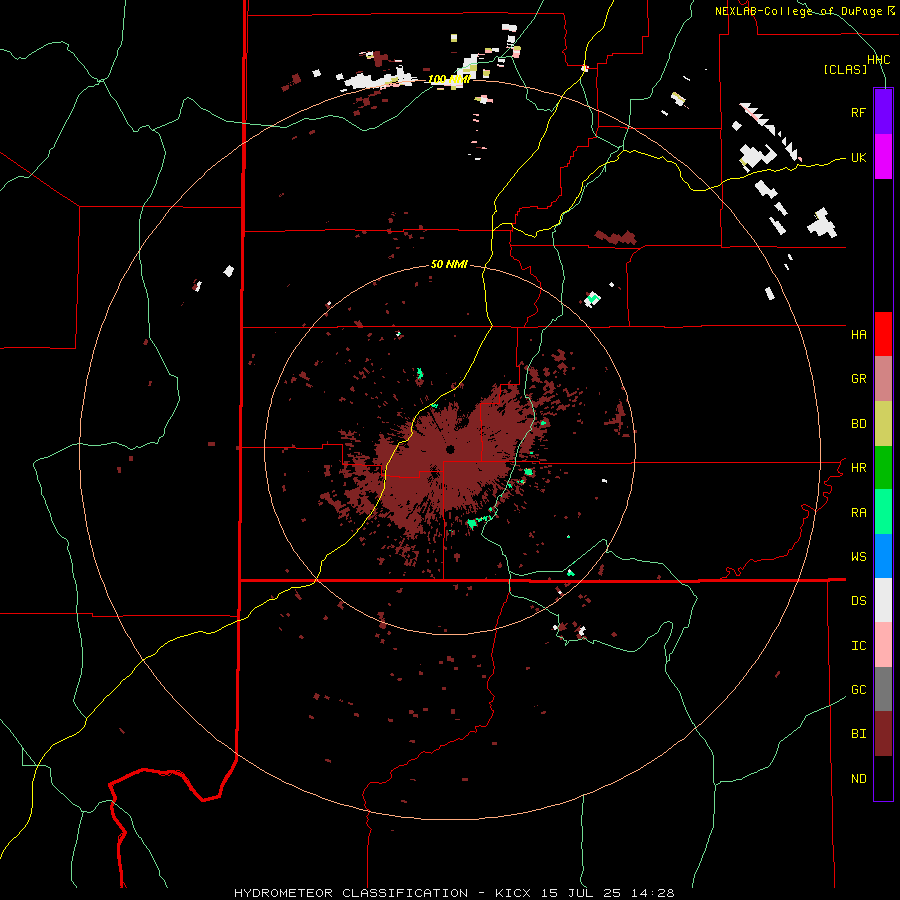Select the gray GC legend swatch
The height and width of the screenshot is (900, 900).
[883, 689]
